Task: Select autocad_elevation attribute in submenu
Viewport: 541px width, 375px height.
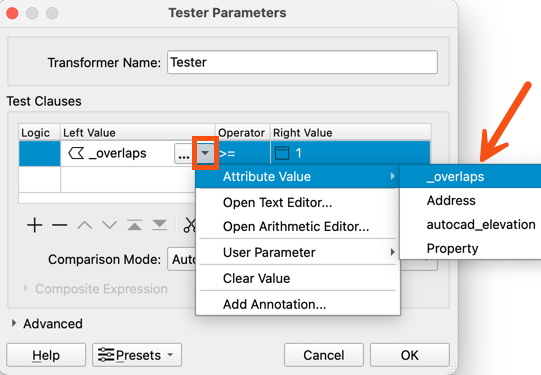Action: point(471,225)
